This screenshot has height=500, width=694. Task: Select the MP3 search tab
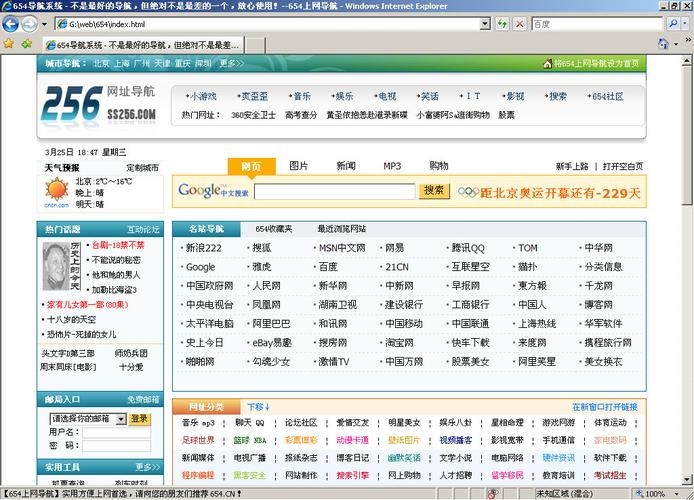pyautogui.click(x=392, y=166)
